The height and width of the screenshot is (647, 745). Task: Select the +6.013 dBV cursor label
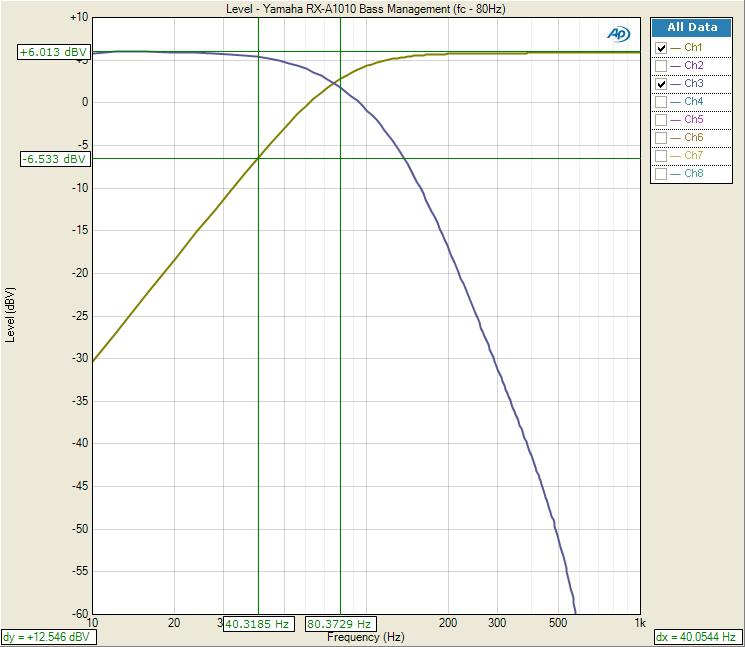tap(53, 52)
